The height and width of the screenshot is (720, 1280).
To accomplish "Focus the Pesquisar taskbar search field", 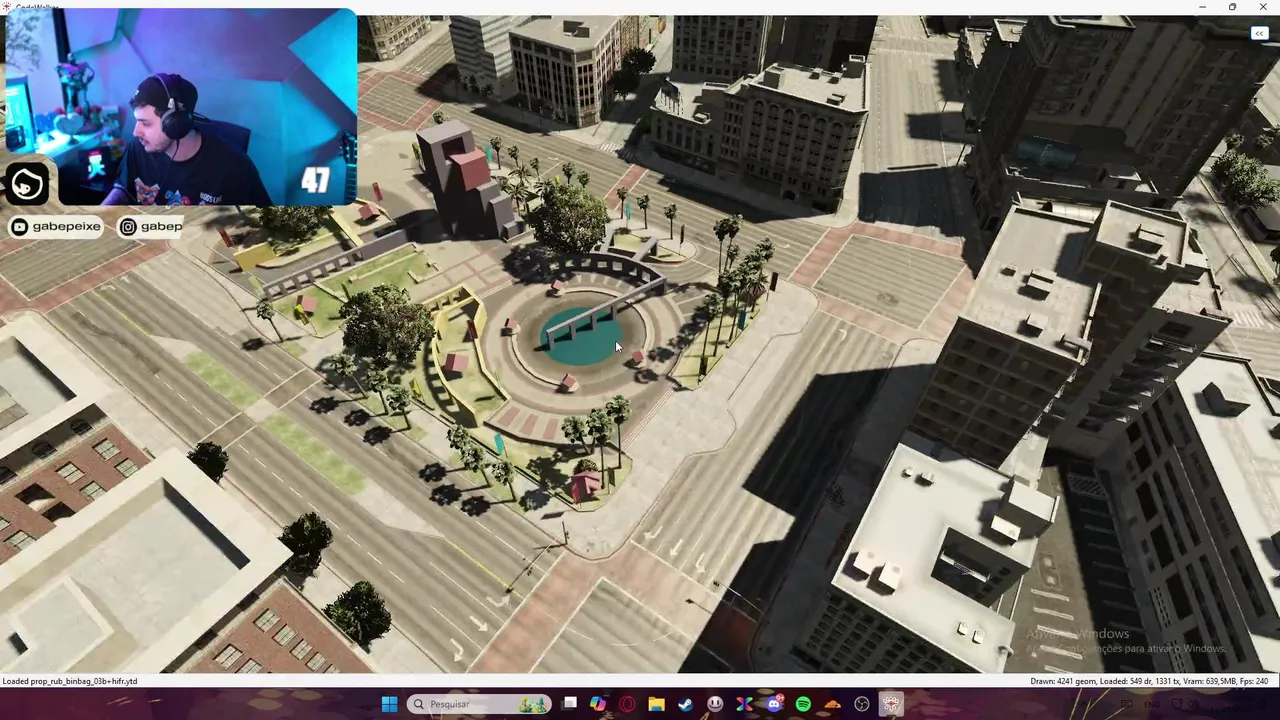I will coord(479,704).
